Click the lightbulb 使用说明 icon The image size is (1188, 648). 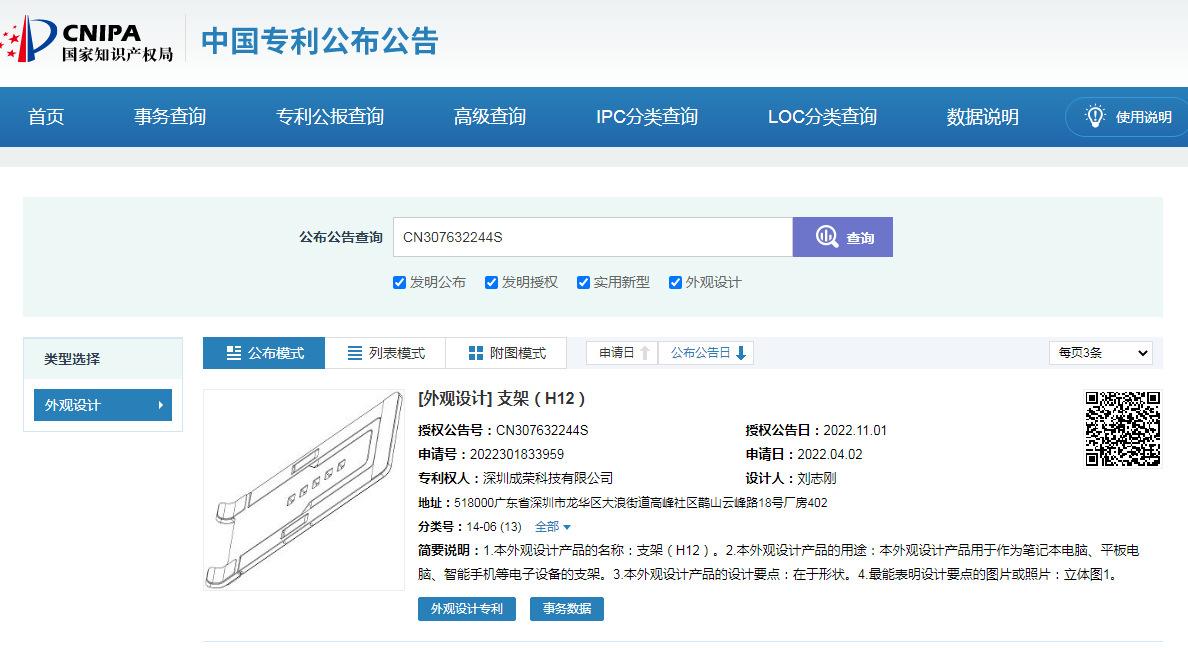coord(1095,117)
